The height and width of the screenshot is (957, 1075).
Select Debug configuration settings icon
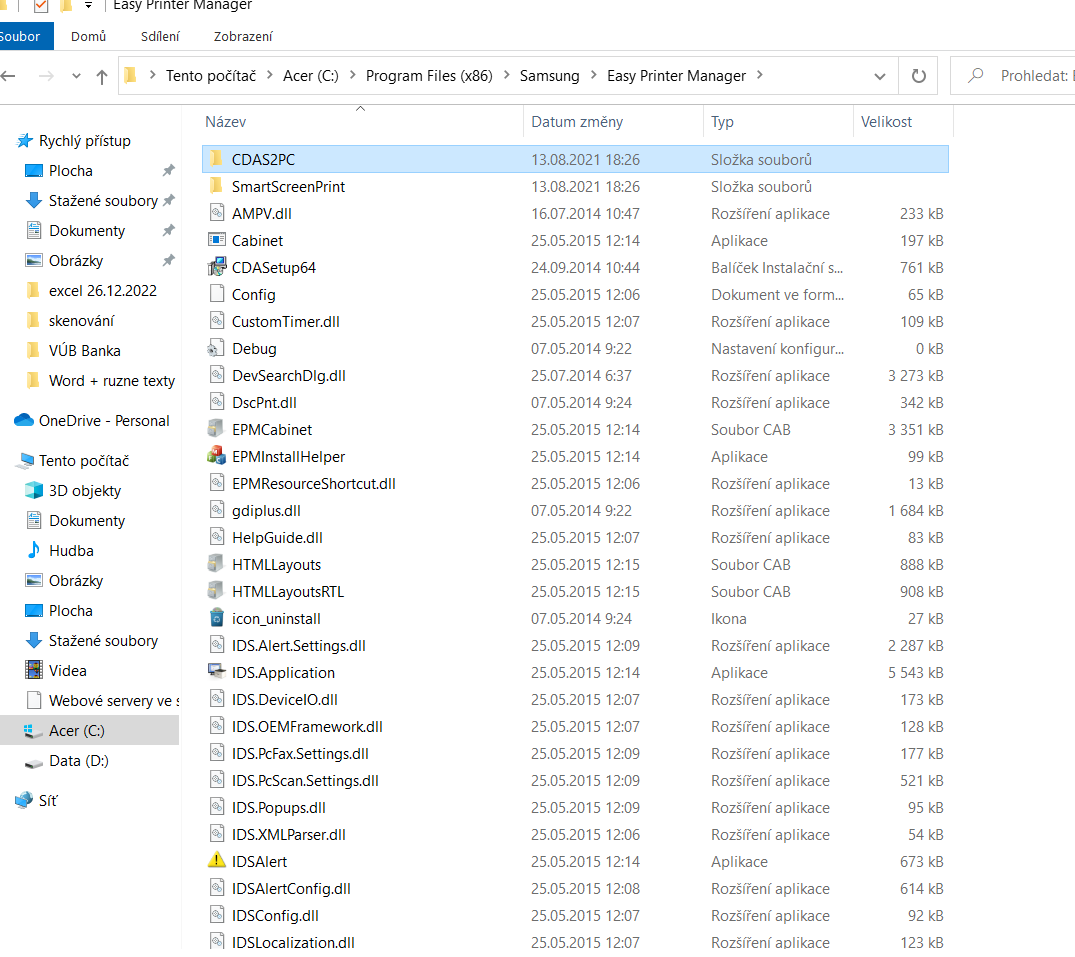[x=216, y=348]
